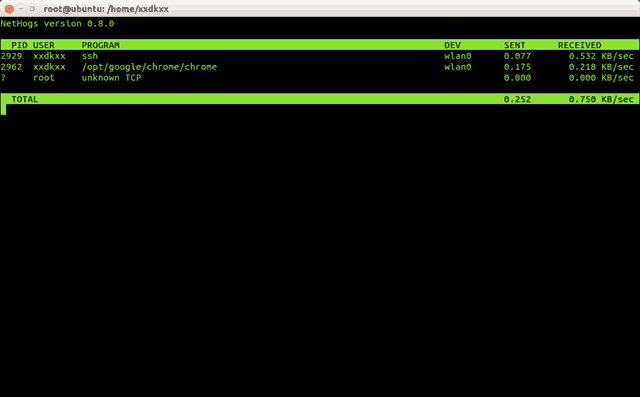Select PID 2929 cell

click(11, 56)
